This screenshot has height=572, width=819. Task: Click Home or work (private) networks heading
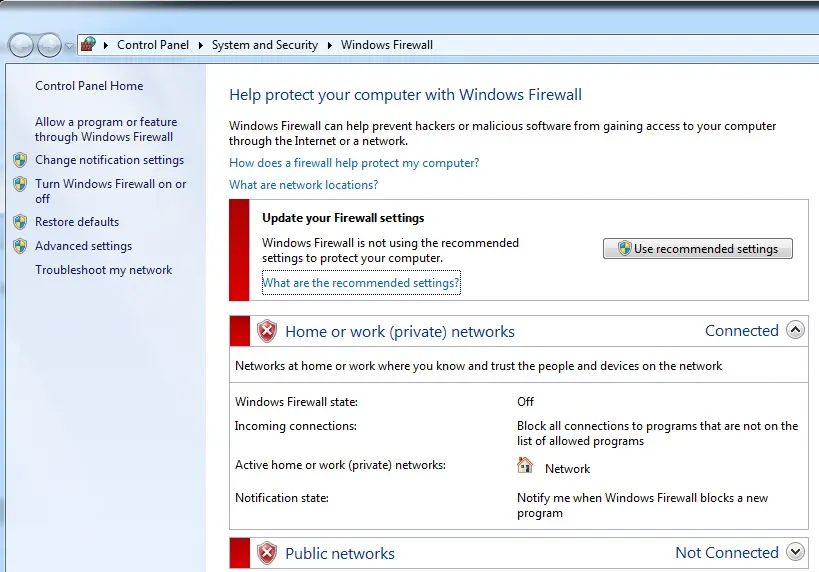(400, 332)
